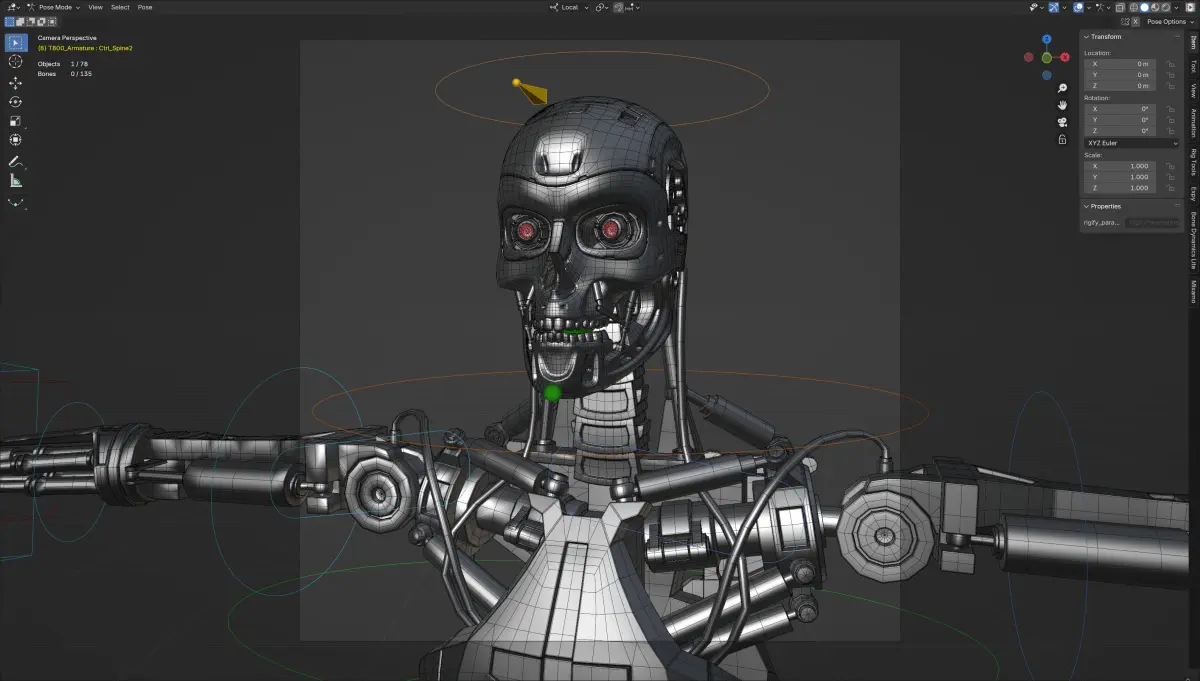Set selection mode to intersect
This screenshot has height=681, width=1200.
point(51,22)
